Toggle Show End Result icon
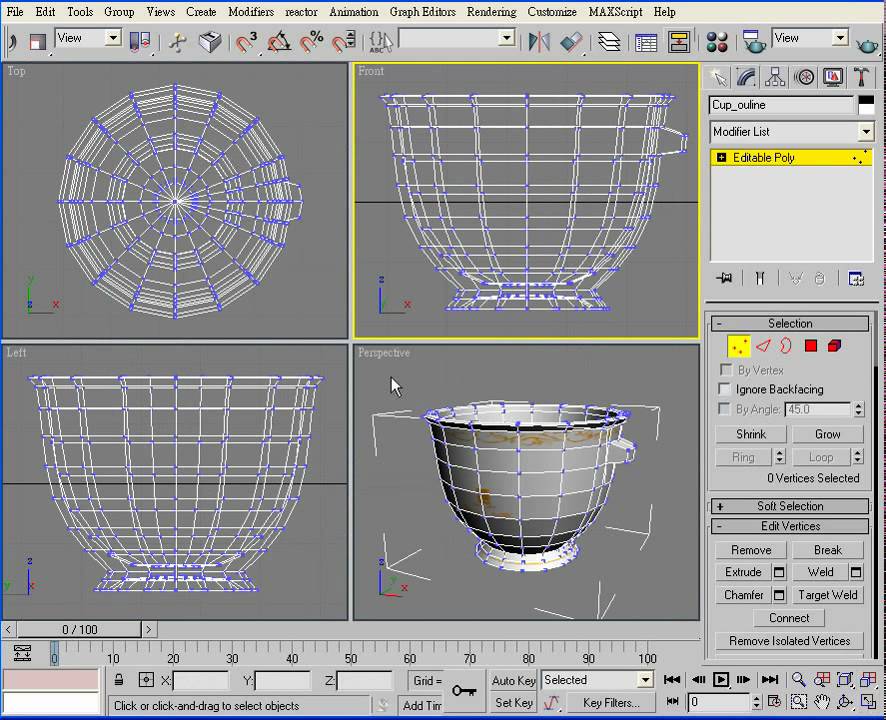The width and height of the screenshot is (886, 720). pyautogui.click(x=761, y=278)
